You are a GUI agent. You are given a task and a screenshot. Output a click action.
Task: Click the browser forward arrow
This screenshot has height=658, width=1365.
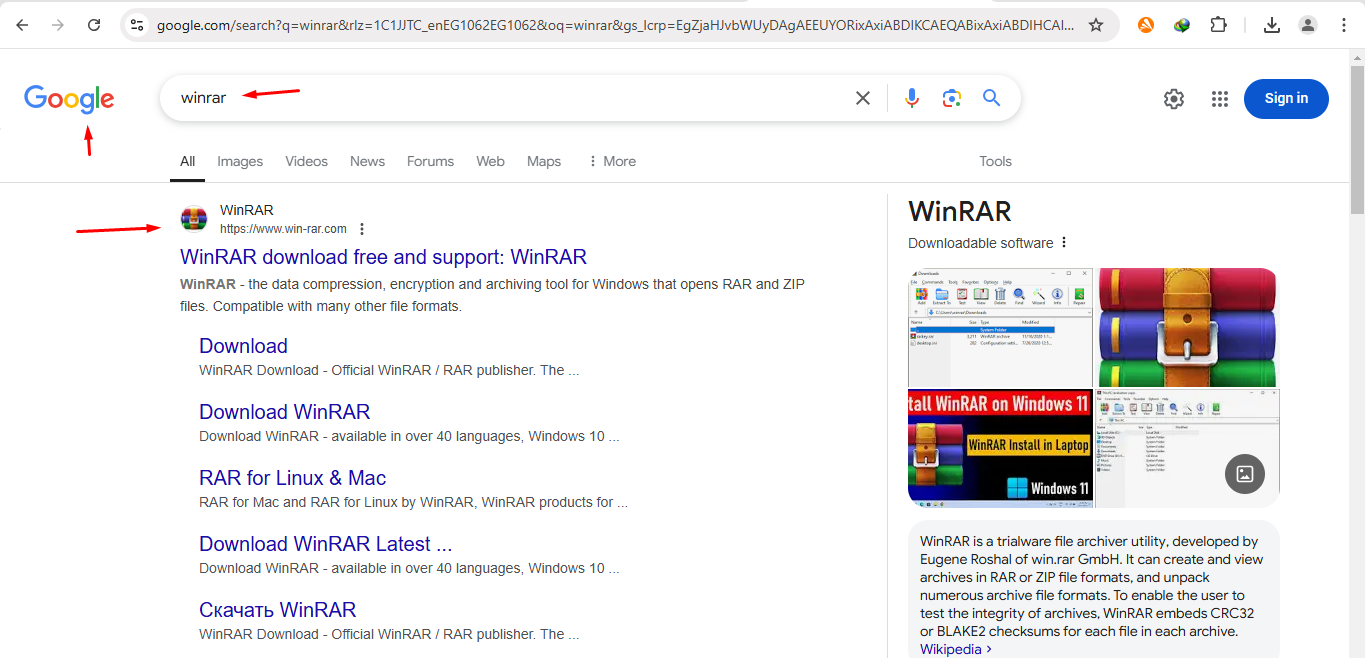tap(58, 25)
